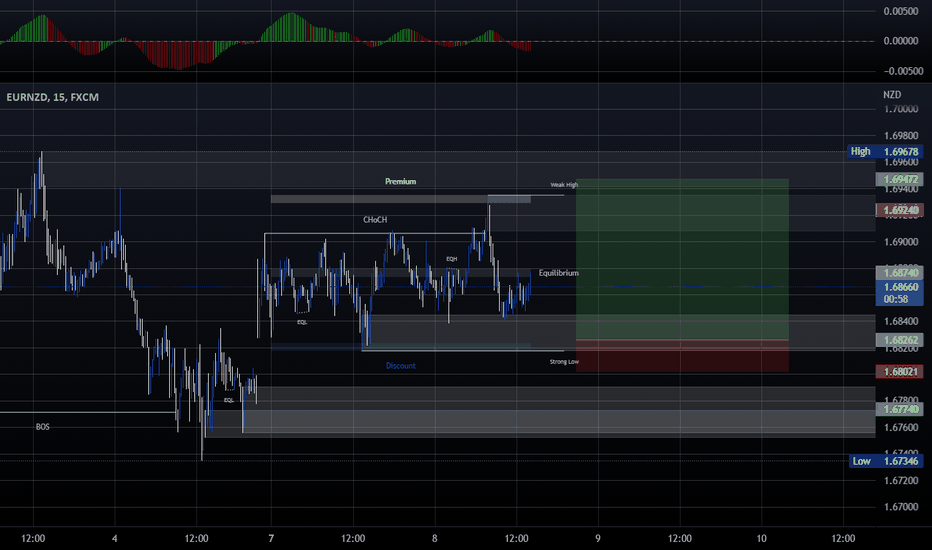Click the current price 1.68660 label
Viewport: 932px width, 550px height.
coord(899,287)
